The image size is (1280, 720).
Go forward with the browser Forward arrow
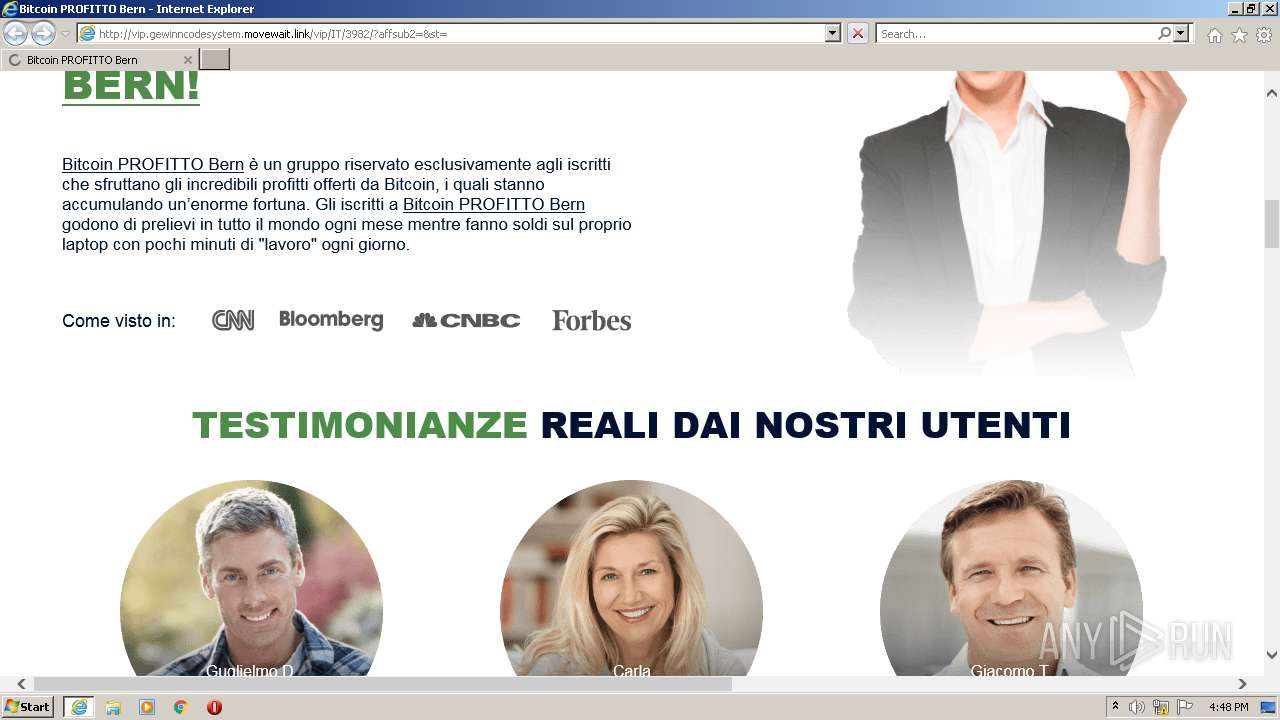point(43,34)
